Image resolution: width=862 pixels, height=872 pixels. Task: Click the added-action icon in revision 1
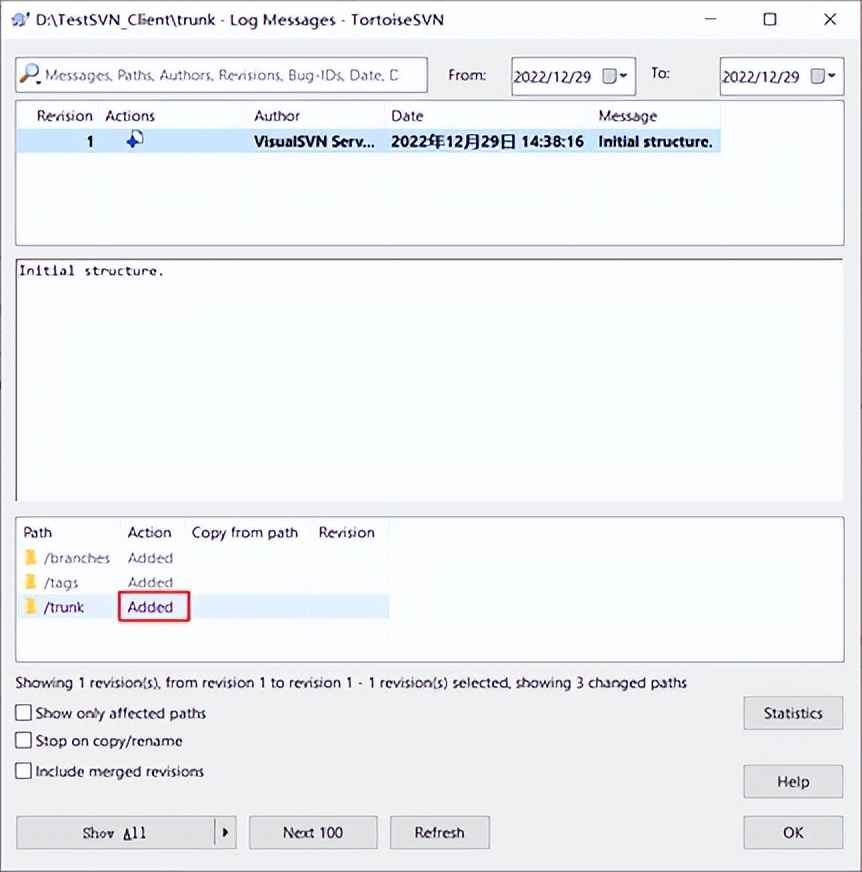pos(135,141)
